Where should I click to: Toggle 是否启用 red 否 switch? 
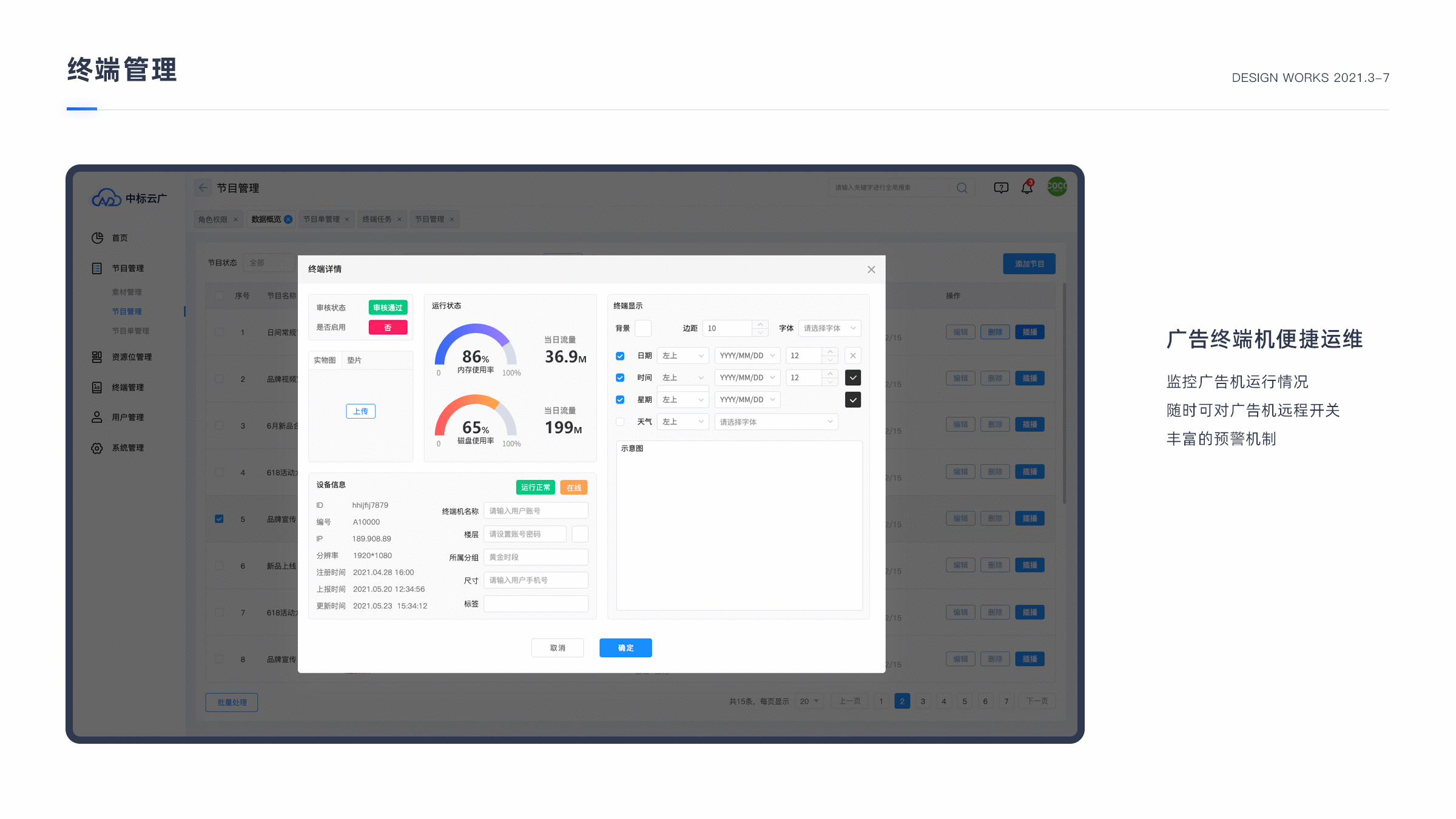(x=388, y=328)
